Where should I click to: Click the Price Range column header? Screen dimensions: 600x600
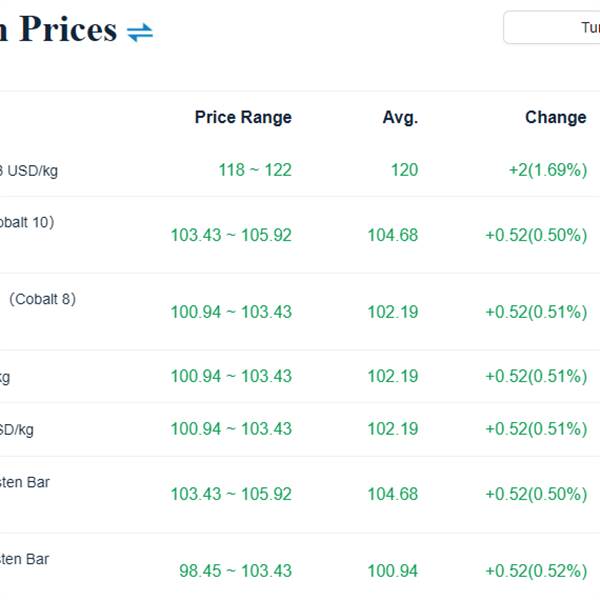pyautogui.click(x=243, y=117)
